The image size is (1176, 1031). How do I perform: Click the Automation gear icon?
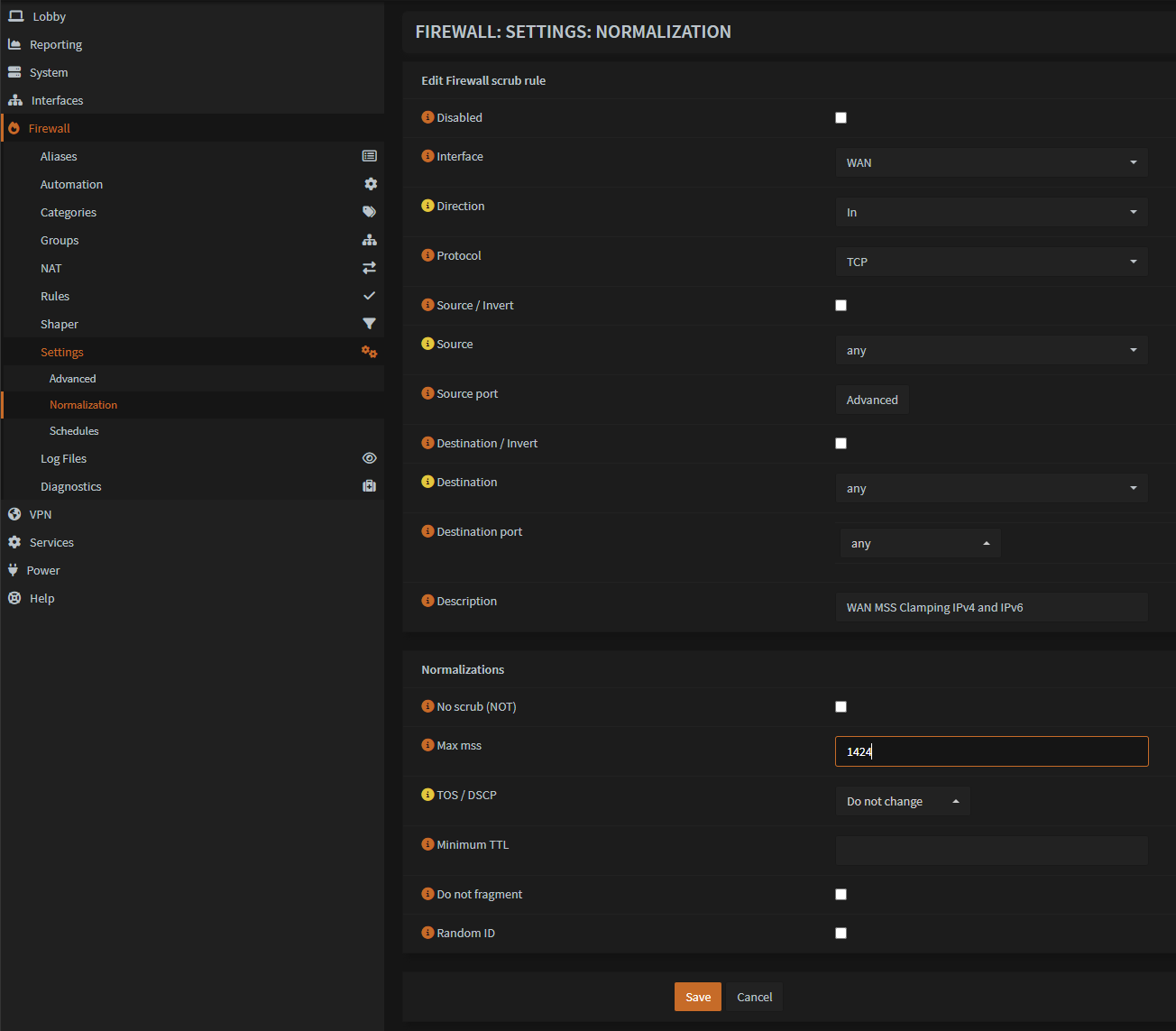coord(370,184)
